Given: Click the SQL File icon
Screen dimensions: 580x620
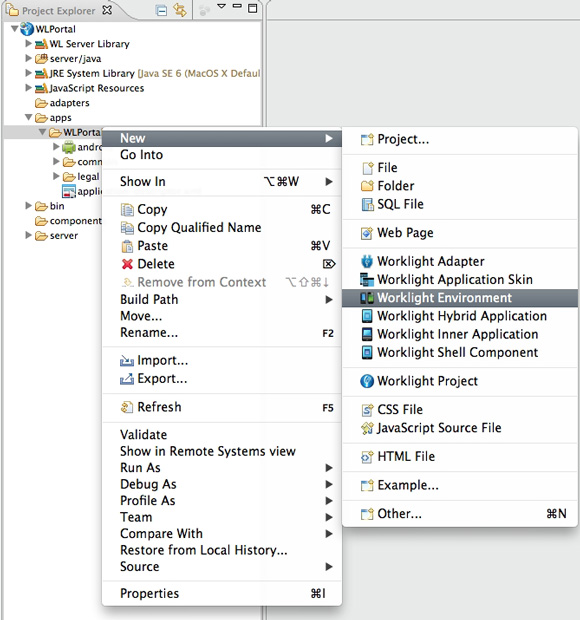Looking at the screenshot, I should (367, 204).
